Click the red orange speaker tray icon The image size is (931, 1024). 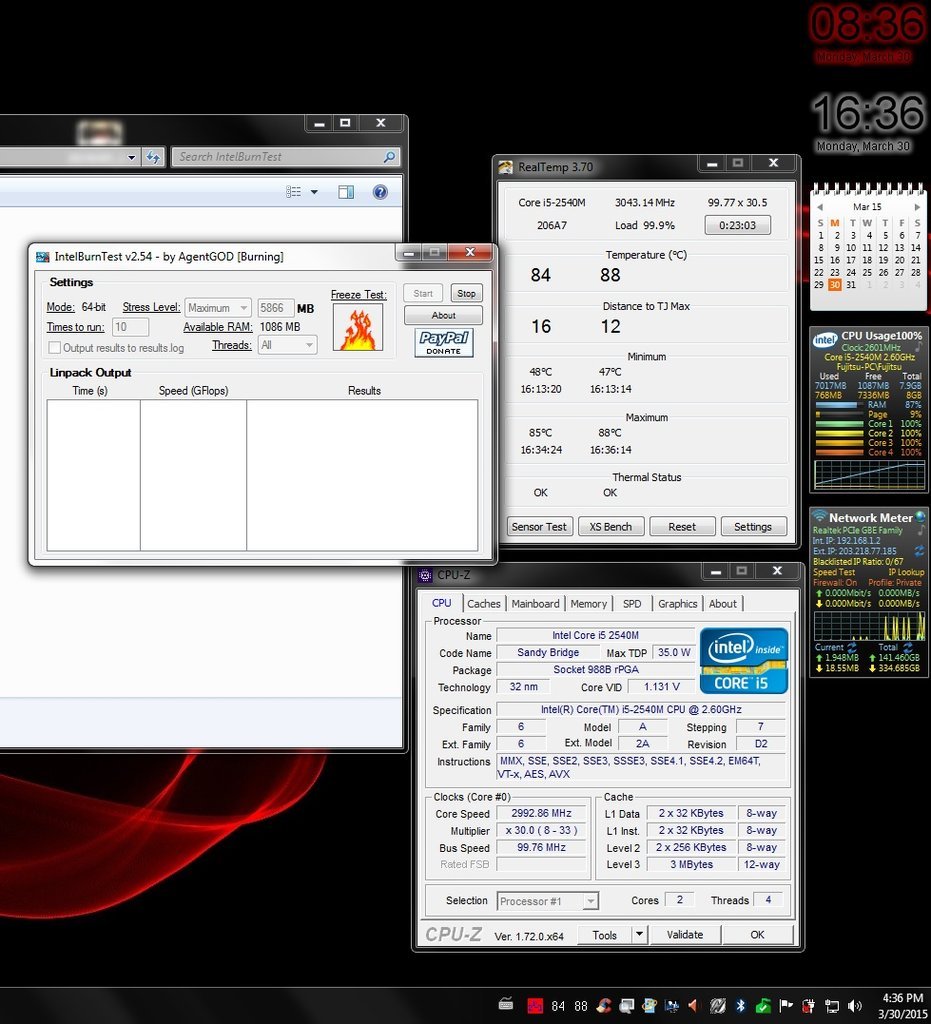click(x=693, y=1005)
